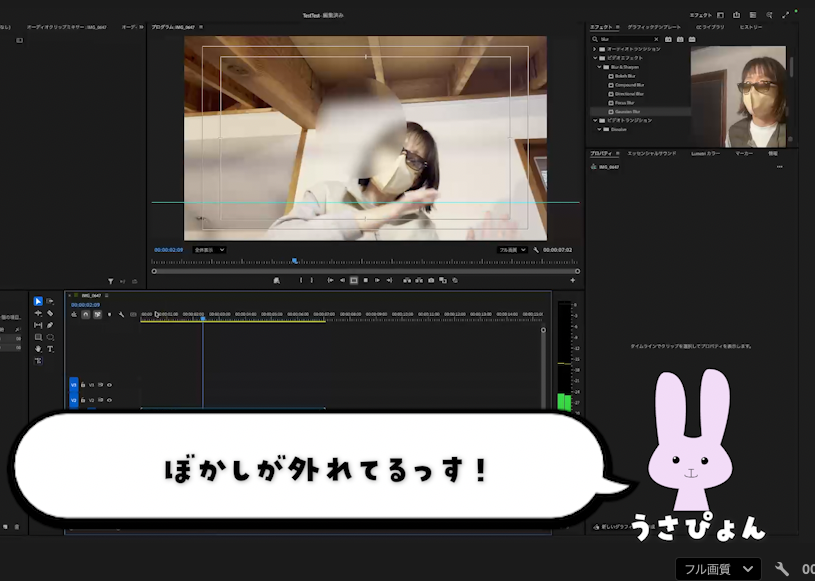Select the Type text tool
This screenshot has width=815, height=581.
pos(50,349)
